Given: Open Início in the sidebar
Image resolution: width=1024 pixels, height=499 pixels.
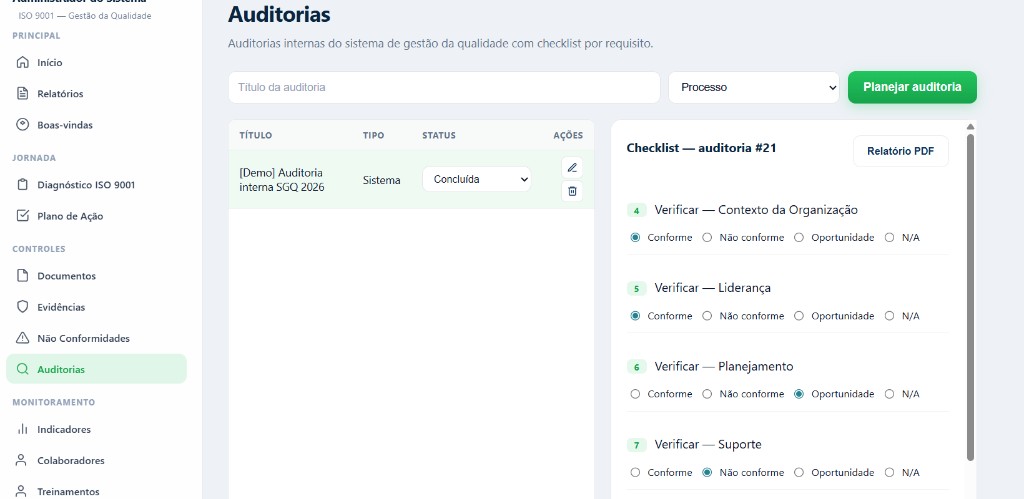Looking at the screenshot, I should [x=97, y=63].
